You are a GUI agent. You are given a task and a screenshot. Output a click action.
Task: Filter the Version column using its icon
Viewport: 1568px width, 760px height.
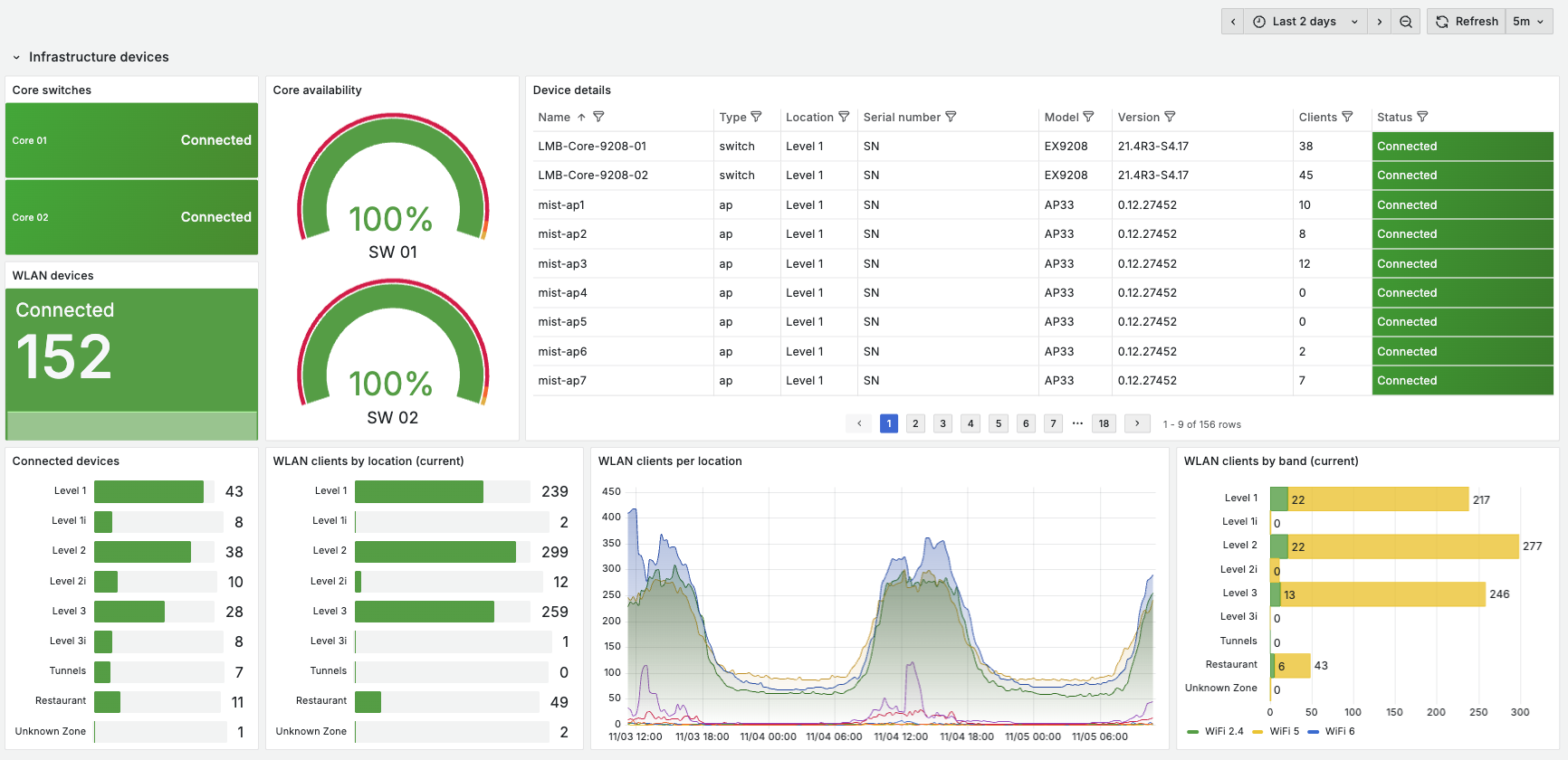1170,117
